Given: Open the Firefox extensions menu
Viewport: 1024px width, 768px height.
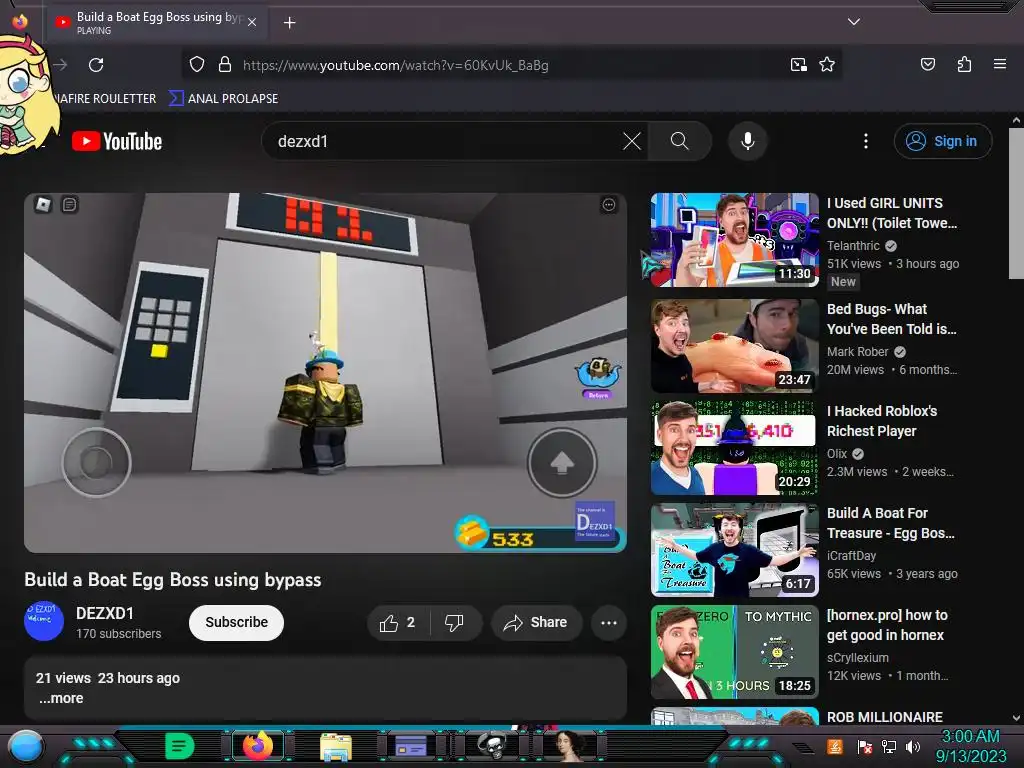Looking at the screenshot, I should tap(964, 64).
